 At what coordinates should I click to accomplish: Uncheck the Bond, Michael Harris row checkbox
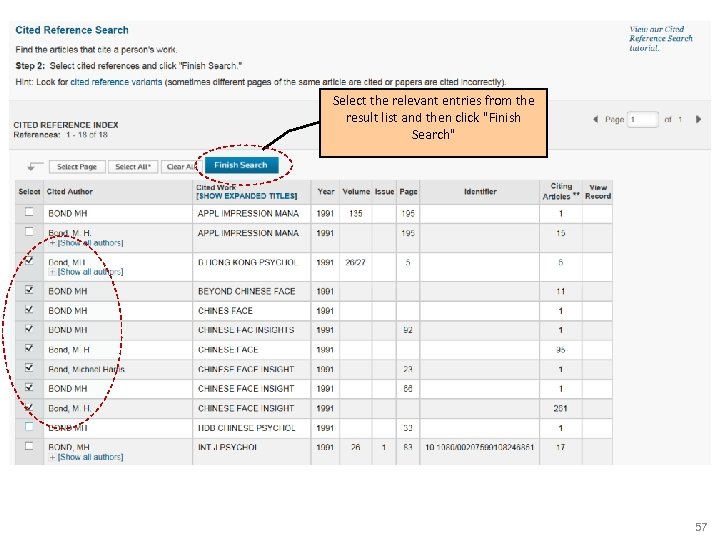coord(29,367)
